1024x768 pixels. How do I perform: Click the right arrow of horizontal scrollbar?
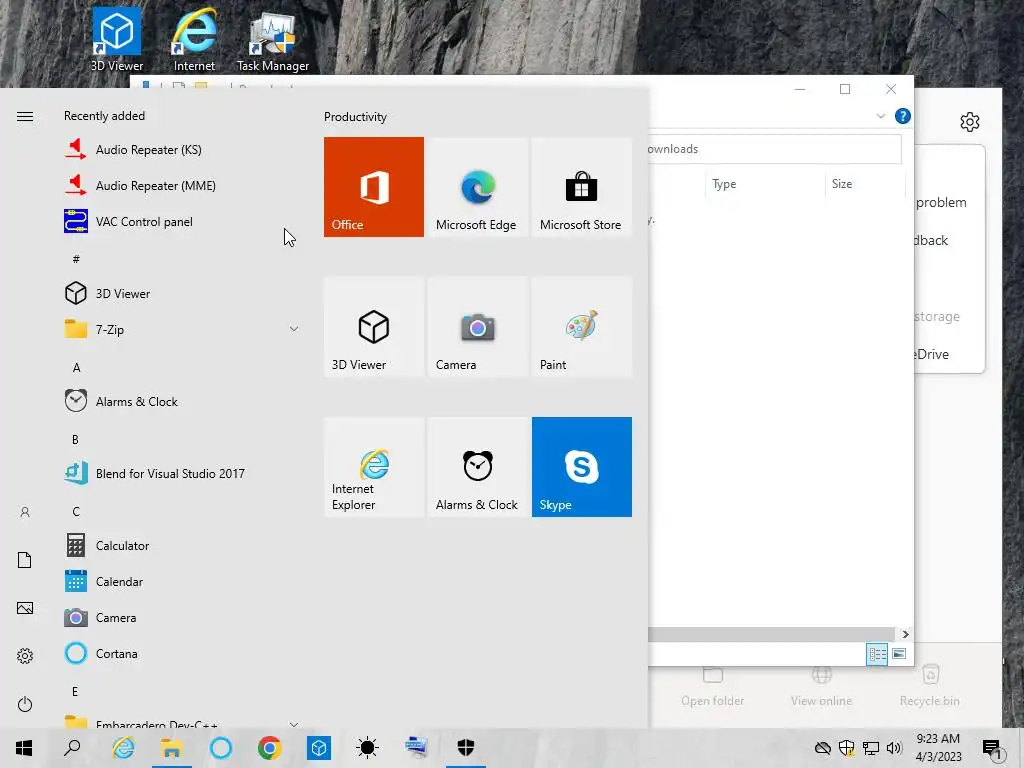pyautogui.click(x=905, y=634)
